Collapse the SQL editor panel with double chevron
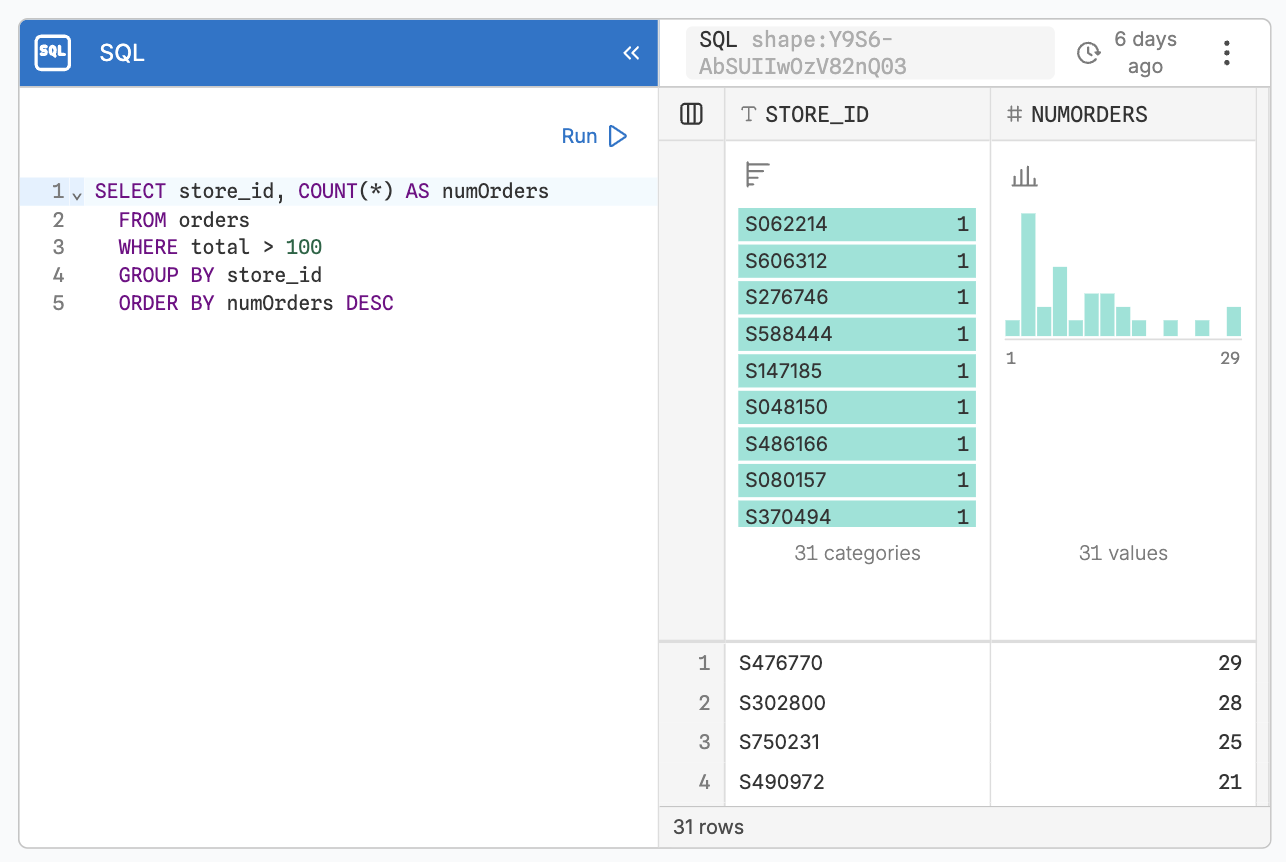This screenshot has width=1286, height=862. pyautogui.click(x=631, y=53)
